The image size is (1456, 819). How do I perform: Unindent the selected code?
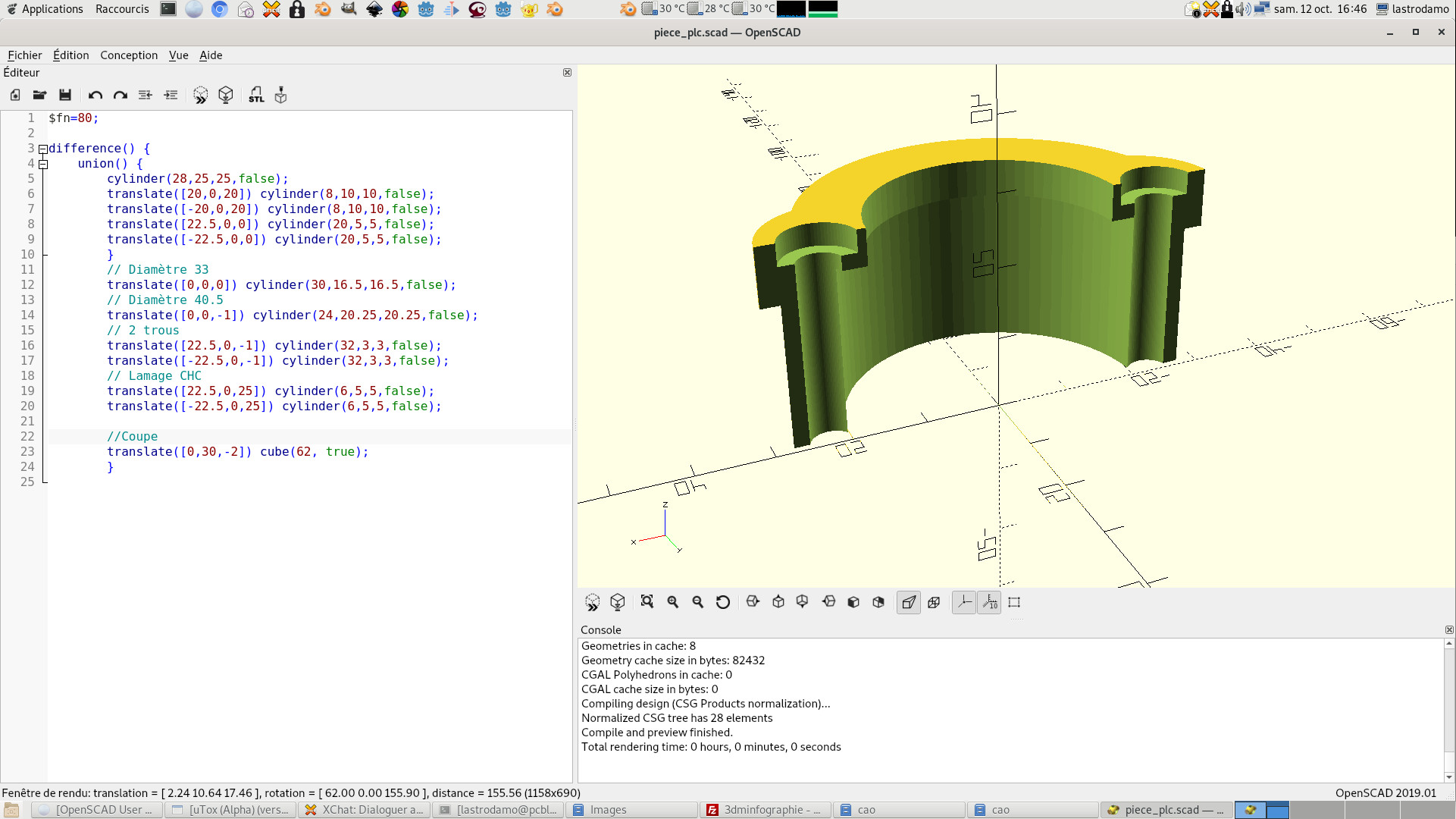click(x=146, y=95)
